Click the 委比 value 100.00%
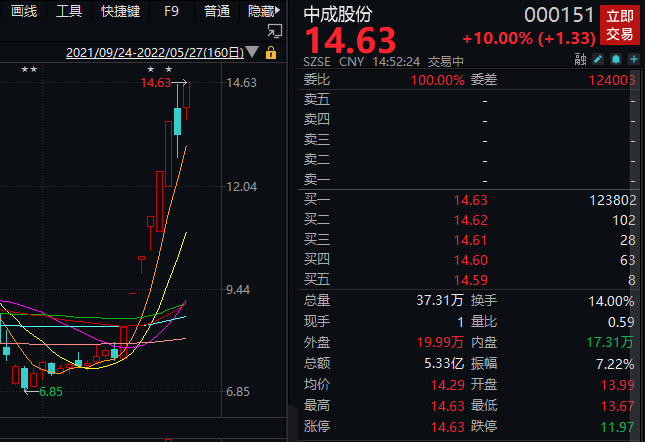 (x=437, y=80)
